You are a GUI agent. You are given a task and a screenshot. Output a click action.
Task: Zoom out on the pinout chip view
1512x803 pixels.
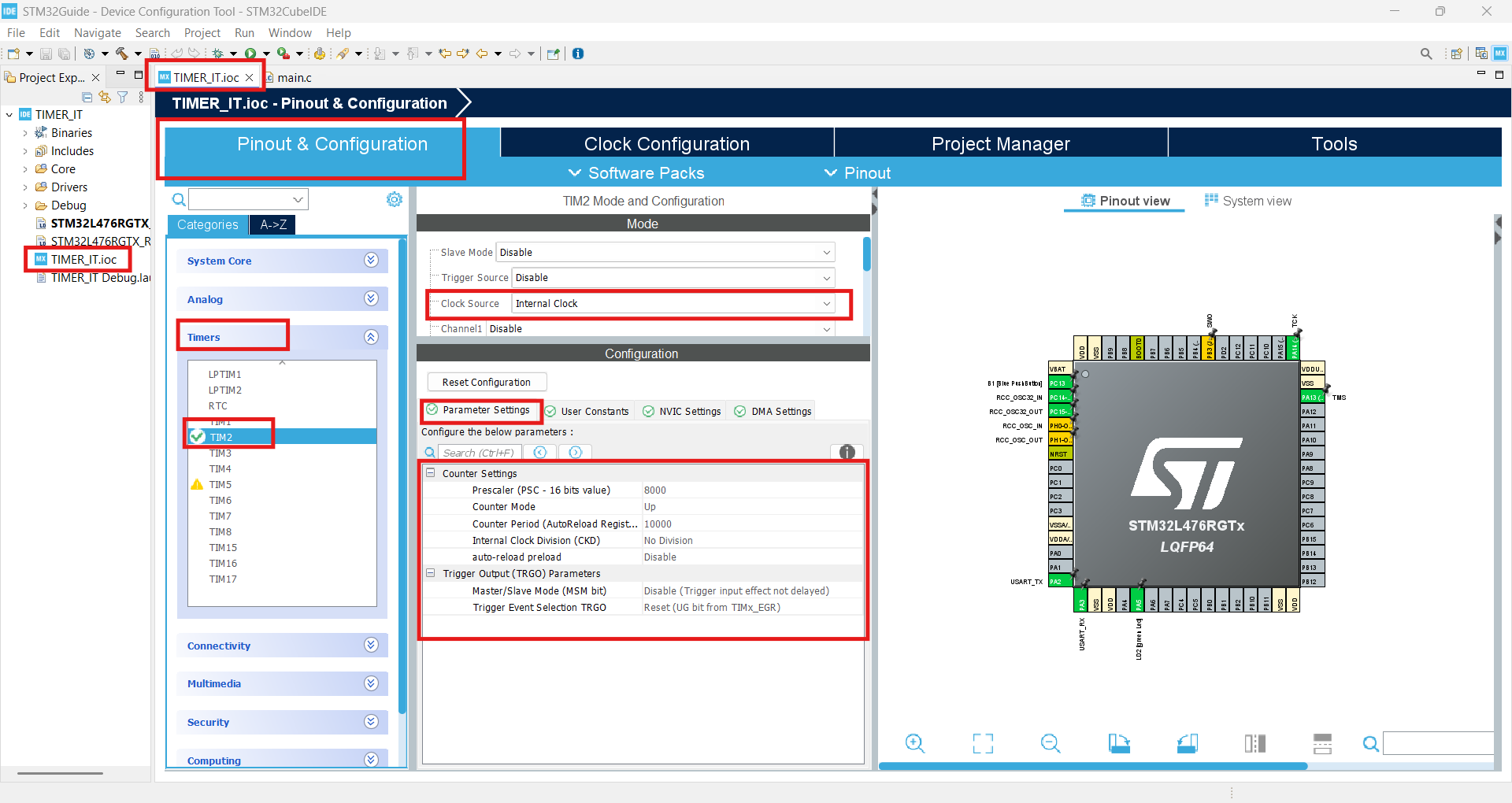(x=1051, y=743)
